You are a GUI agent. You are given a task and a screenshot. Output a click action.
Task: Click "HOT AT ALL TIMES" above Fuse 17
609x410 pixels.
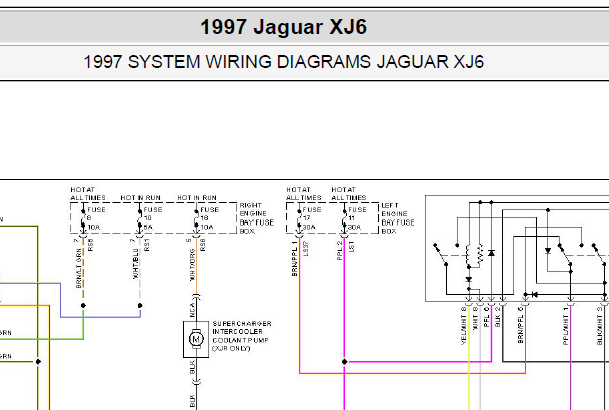tap(304, 193)
